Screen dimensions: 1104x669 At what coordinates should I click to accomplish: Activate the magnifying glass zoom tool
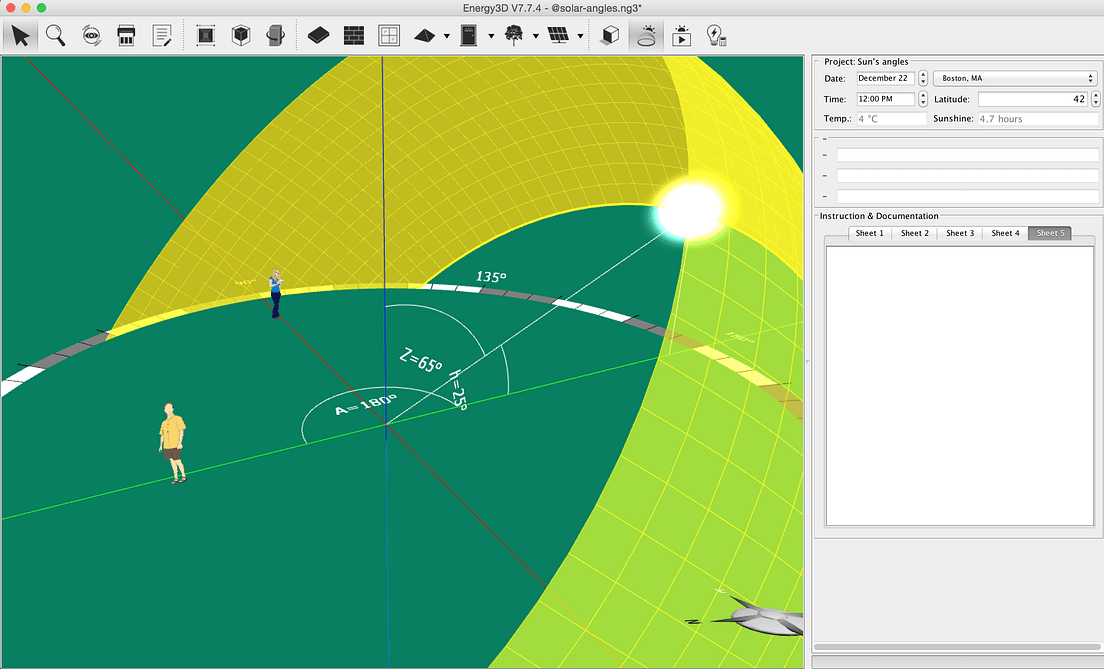coord(56,36)
